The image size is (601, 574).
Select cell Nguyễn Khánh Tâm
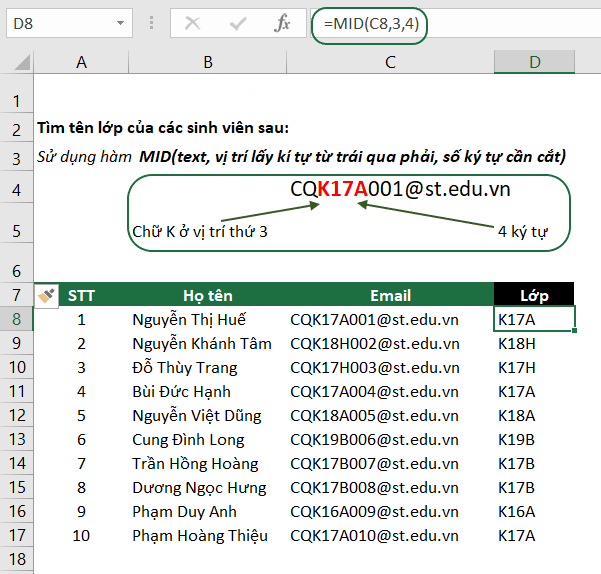(208, 343)
